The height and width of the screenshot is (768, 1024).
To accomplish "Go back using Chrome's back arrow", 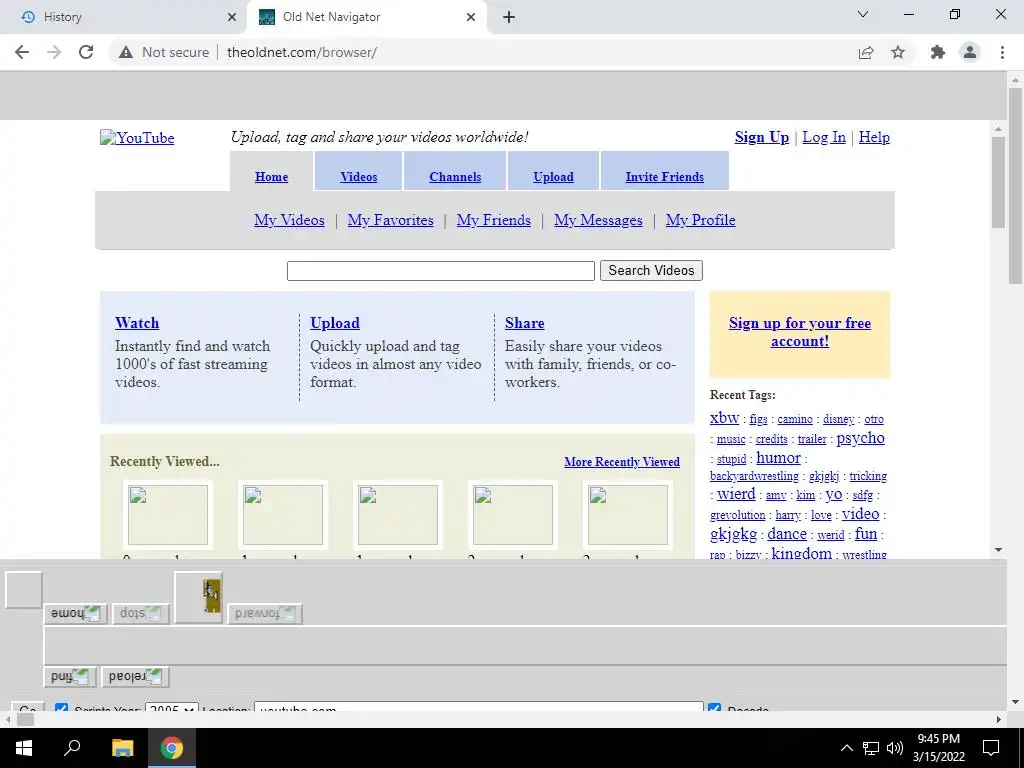I will point(22,52).
